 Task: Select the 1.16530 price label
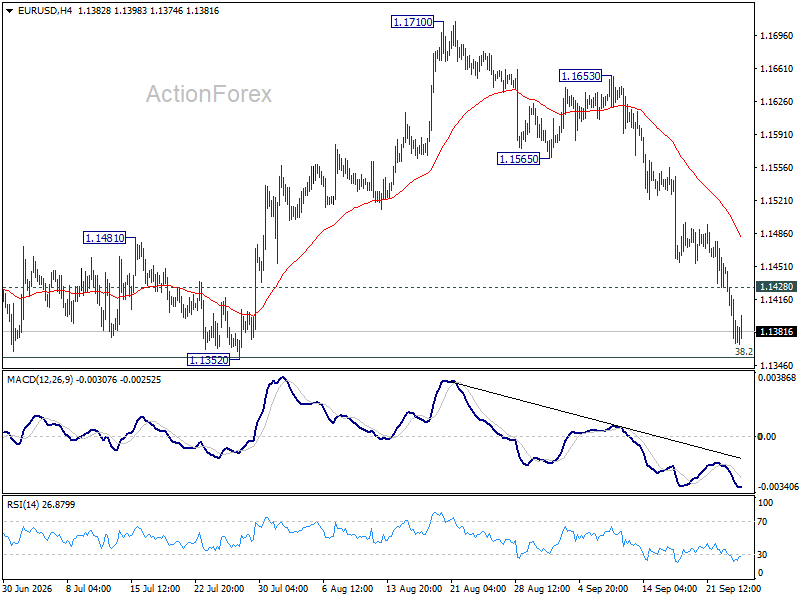tap(581, 76)
